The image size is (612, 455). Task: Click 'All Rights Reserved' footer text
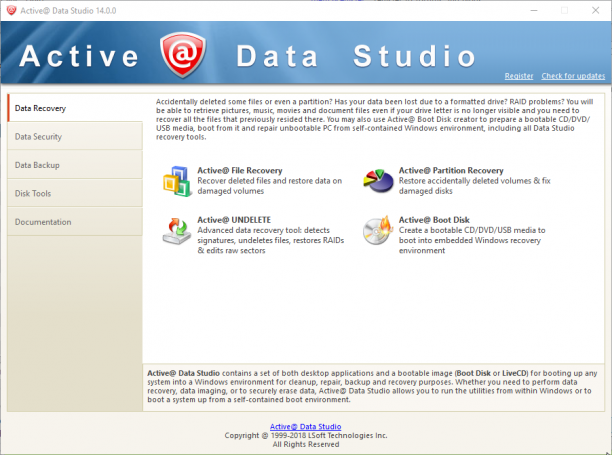click(306, 444)
